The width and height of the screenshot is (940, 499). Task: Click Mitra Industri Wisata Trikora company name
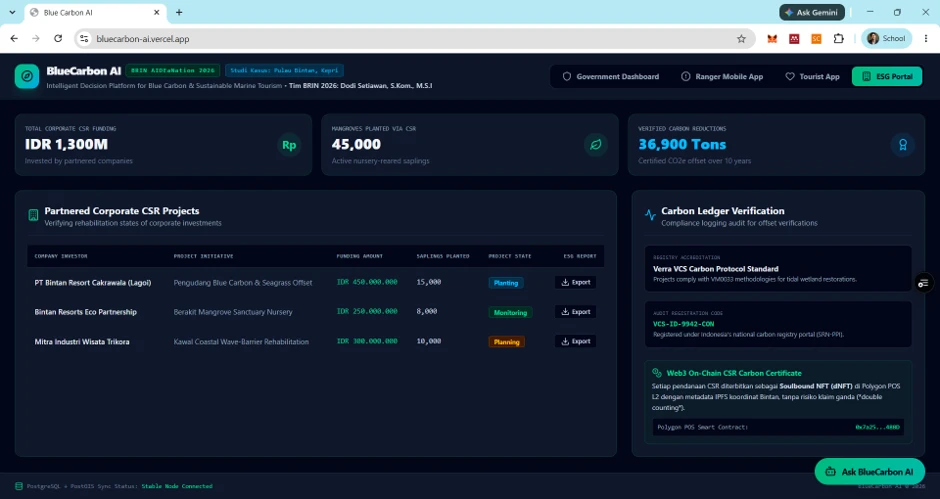tap(82, 342)
